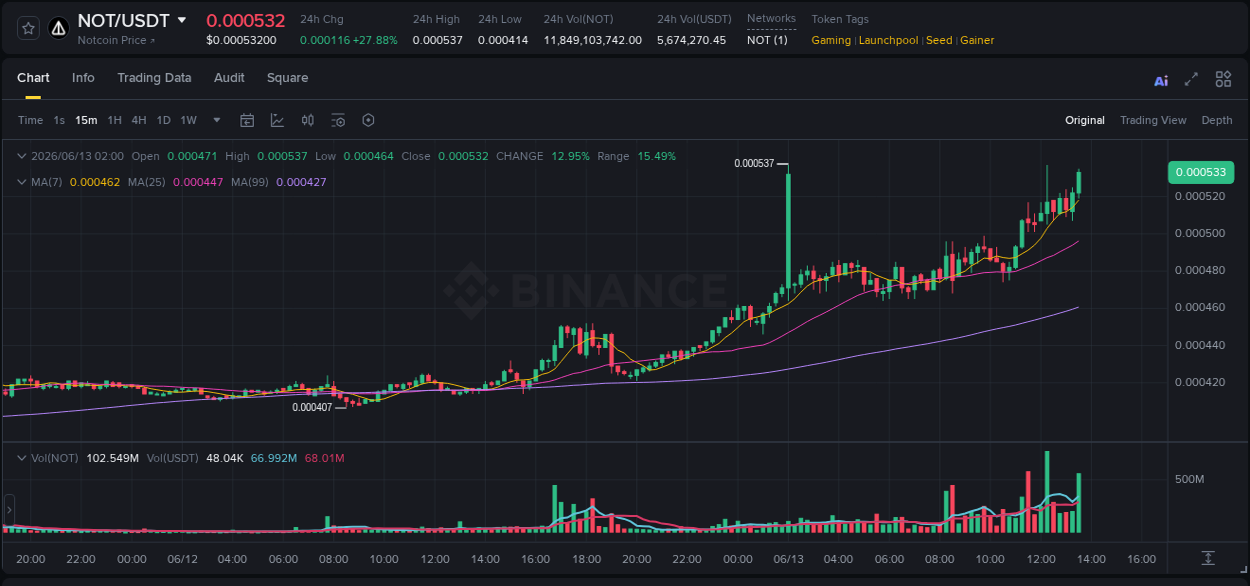Screen dimensions: 1250x586
Task: Open the technical indicators icon
Action: pyautogui.click(x=277, y=120)
